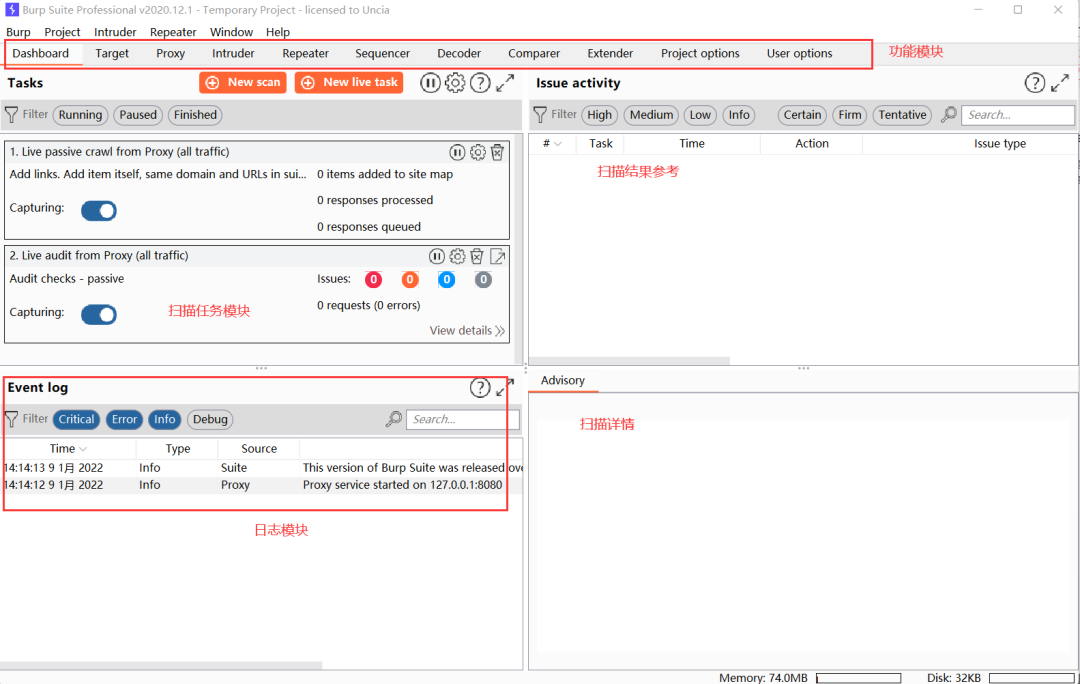This screenshot has height=684, width=1080.
Task: Open settings for Live passive crawl task
Action: [477, 152]
